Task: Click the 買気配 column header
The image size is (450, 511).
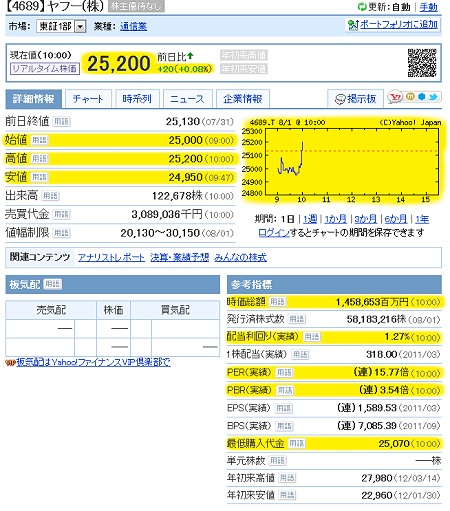Action: pos(175,310)
